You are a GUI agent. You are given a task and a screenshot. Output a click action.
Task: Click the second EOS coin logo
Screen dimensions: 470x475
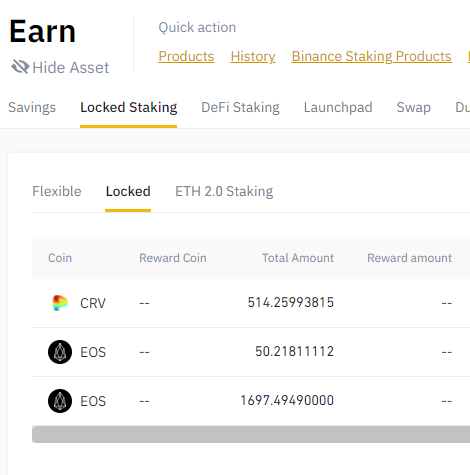pyautogui.click(x=60, y=401)
